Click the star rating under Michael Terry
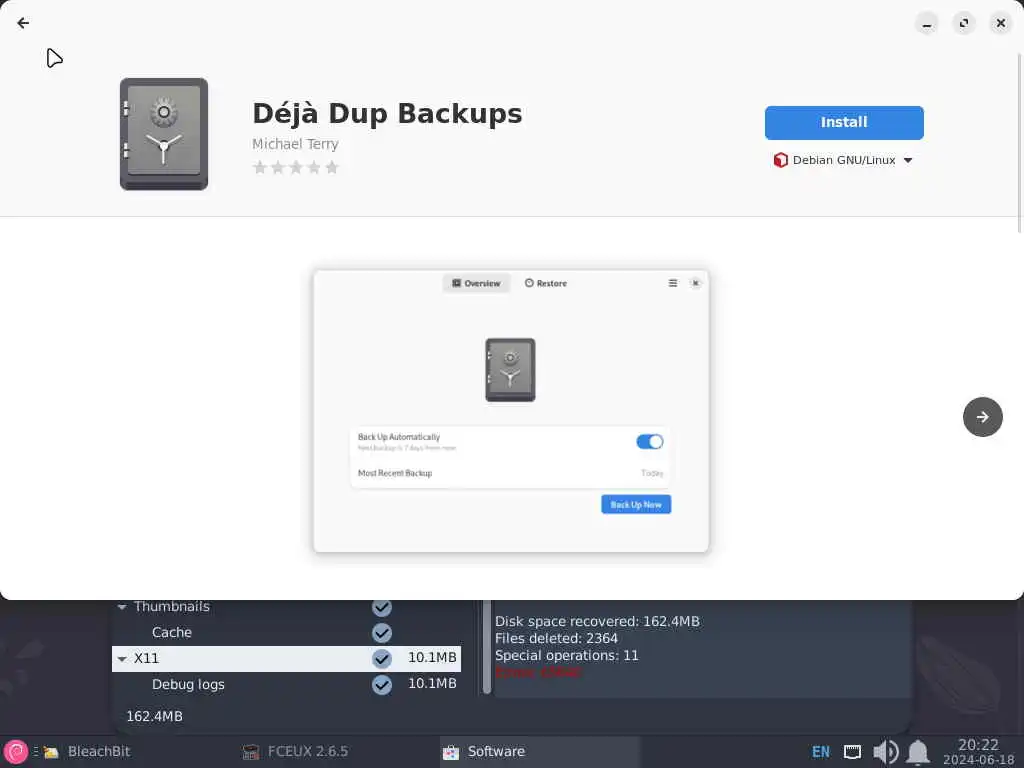This screenshot has width=1024, height=768. [x=296, y=167]
